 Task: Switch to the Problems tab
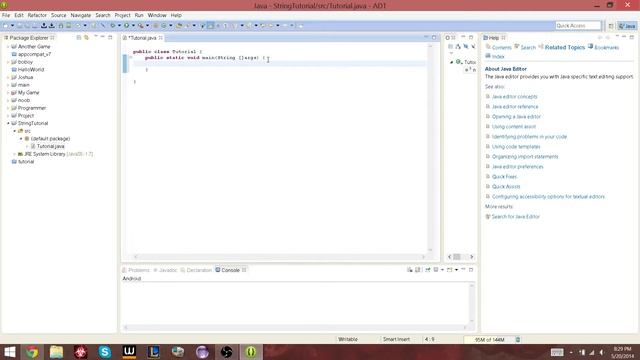[x=136, y=270]
